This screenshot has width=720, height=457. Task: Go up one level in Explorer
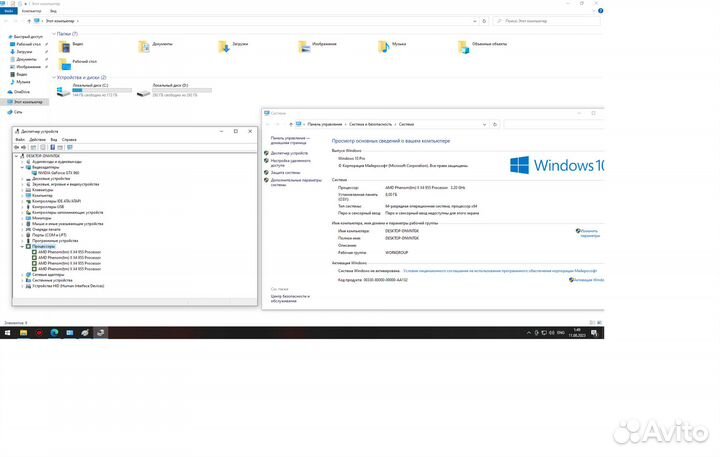tap(29, 21)
